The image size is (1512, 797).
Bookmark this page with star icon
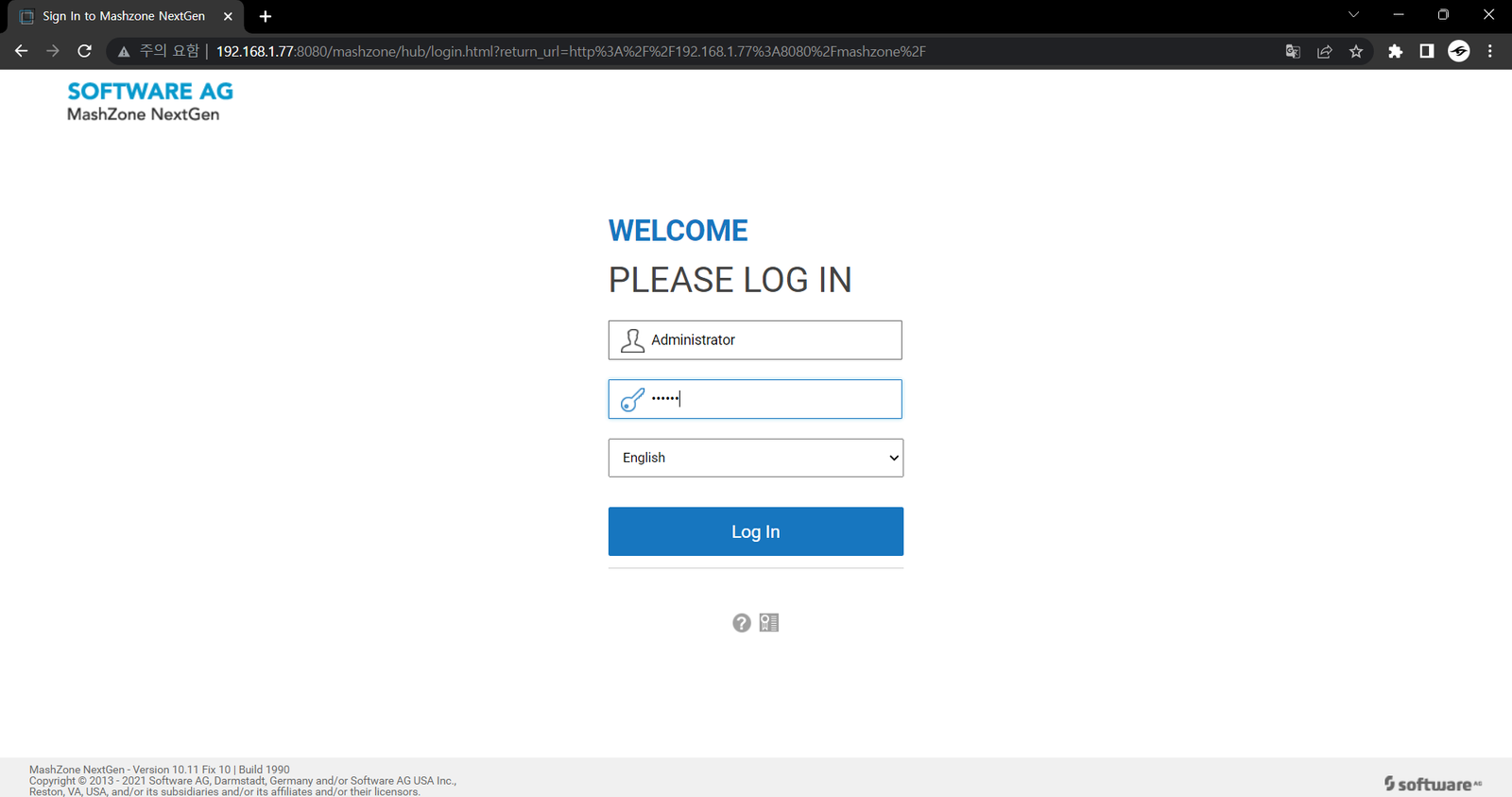tap(1356, 52)
